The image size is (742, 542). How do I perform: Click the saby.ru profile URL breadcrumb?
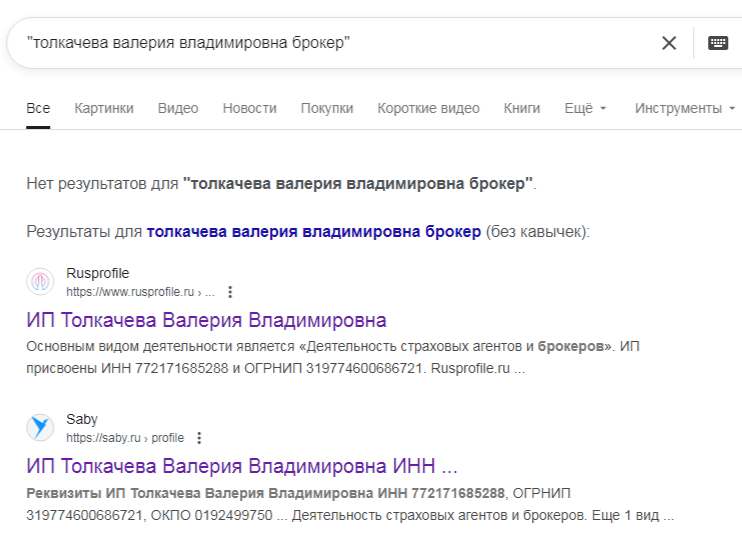click(125, 438)
